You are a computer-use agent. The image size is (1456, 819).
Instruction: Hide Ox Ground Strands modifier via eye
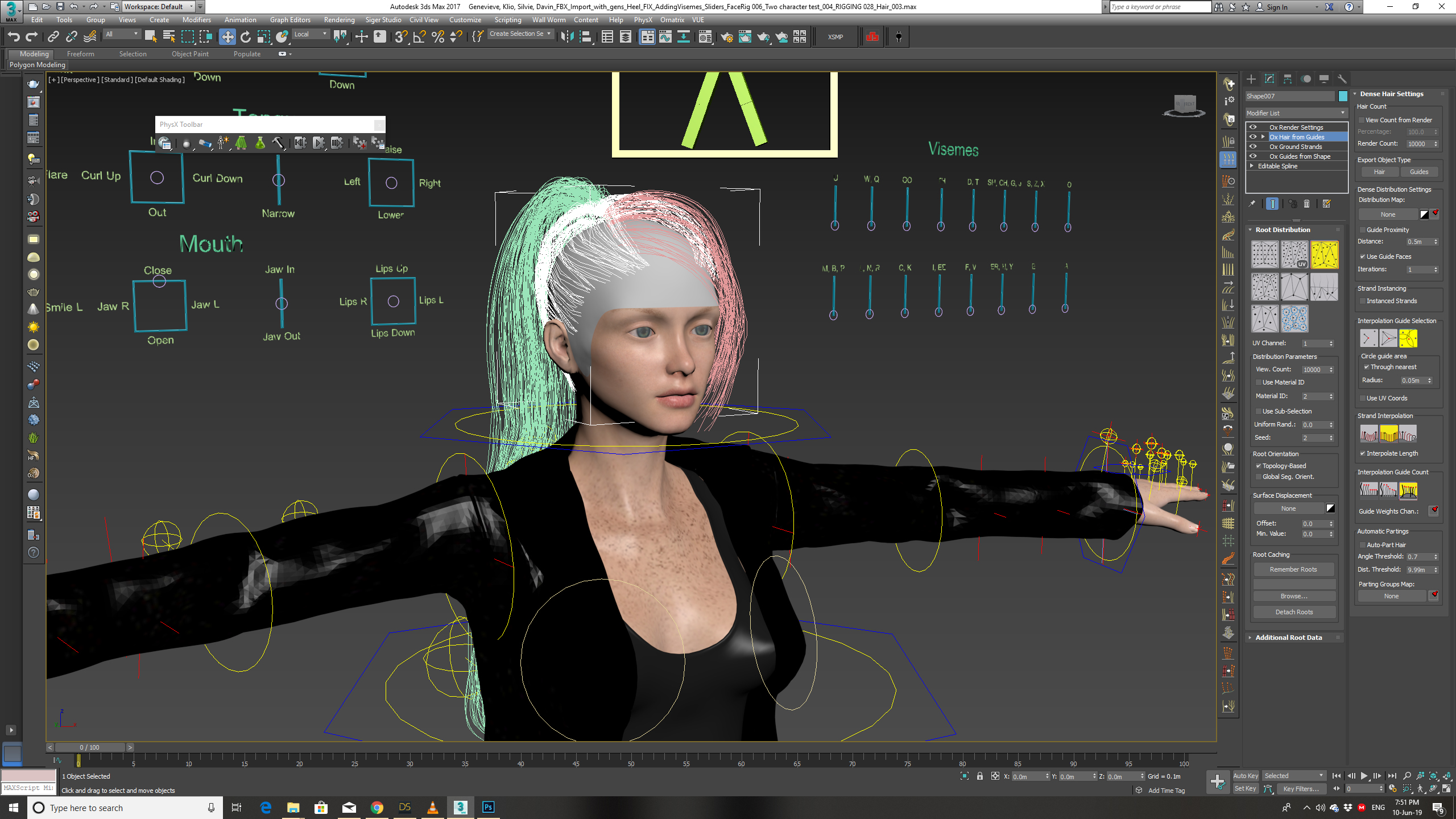1253,146
